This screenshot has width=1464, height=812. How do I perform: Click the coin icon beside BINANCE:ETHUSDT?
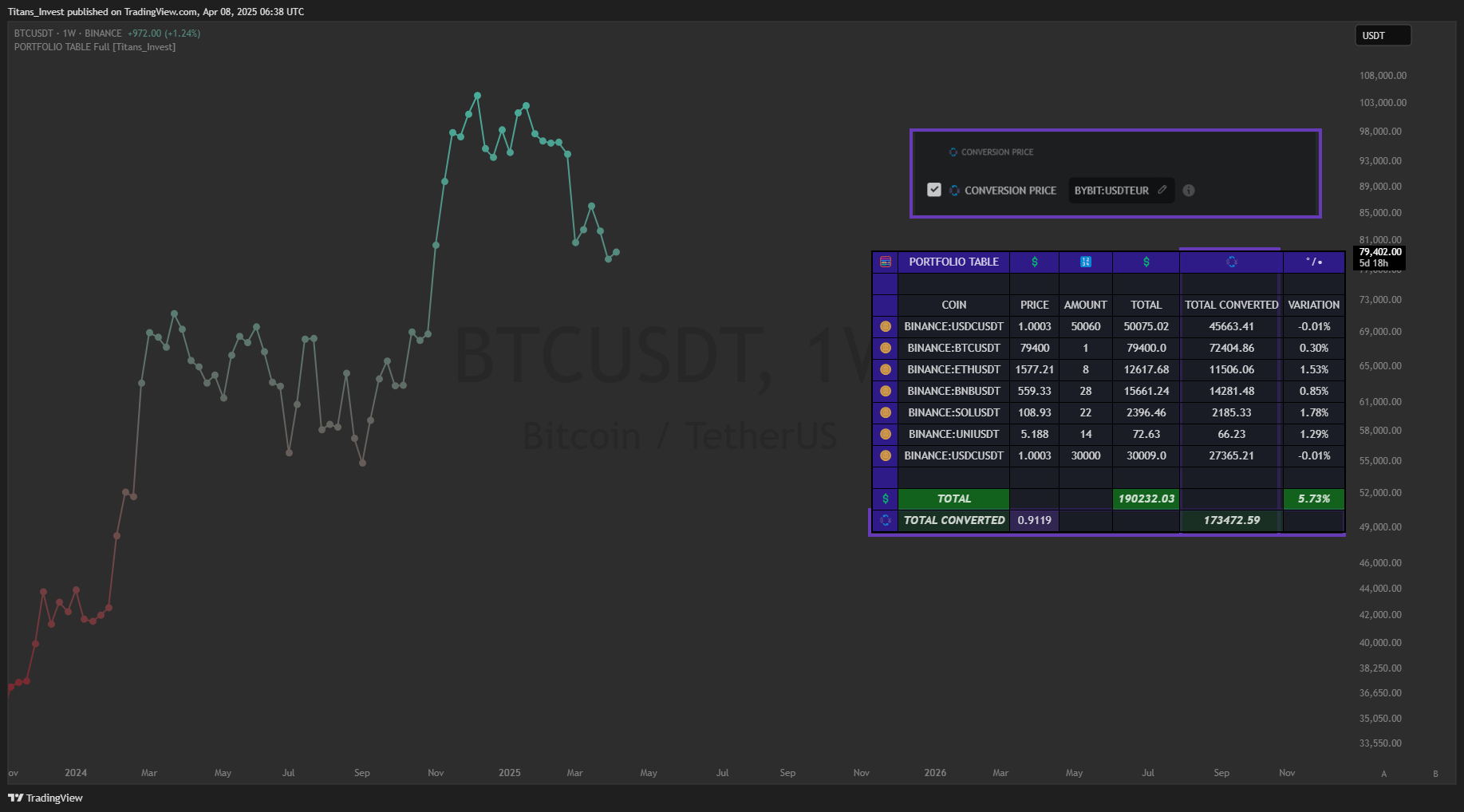pyautogui.click(x=886, y=369)
